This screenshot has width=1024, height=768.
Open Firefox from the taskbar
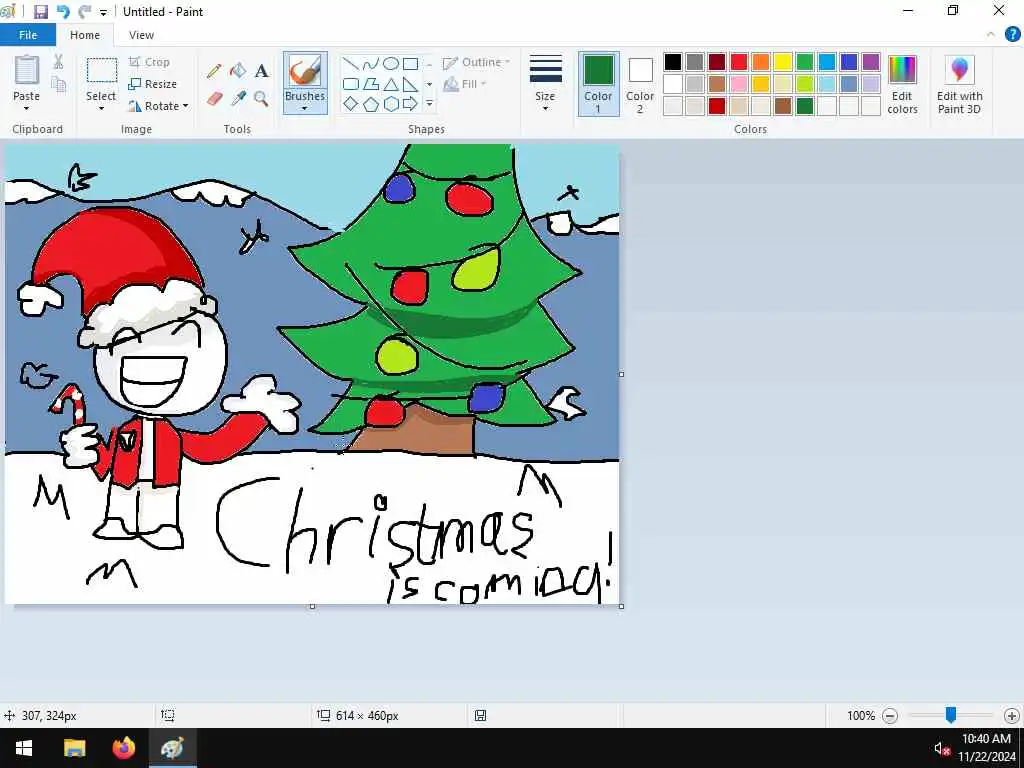click(123, 748)
